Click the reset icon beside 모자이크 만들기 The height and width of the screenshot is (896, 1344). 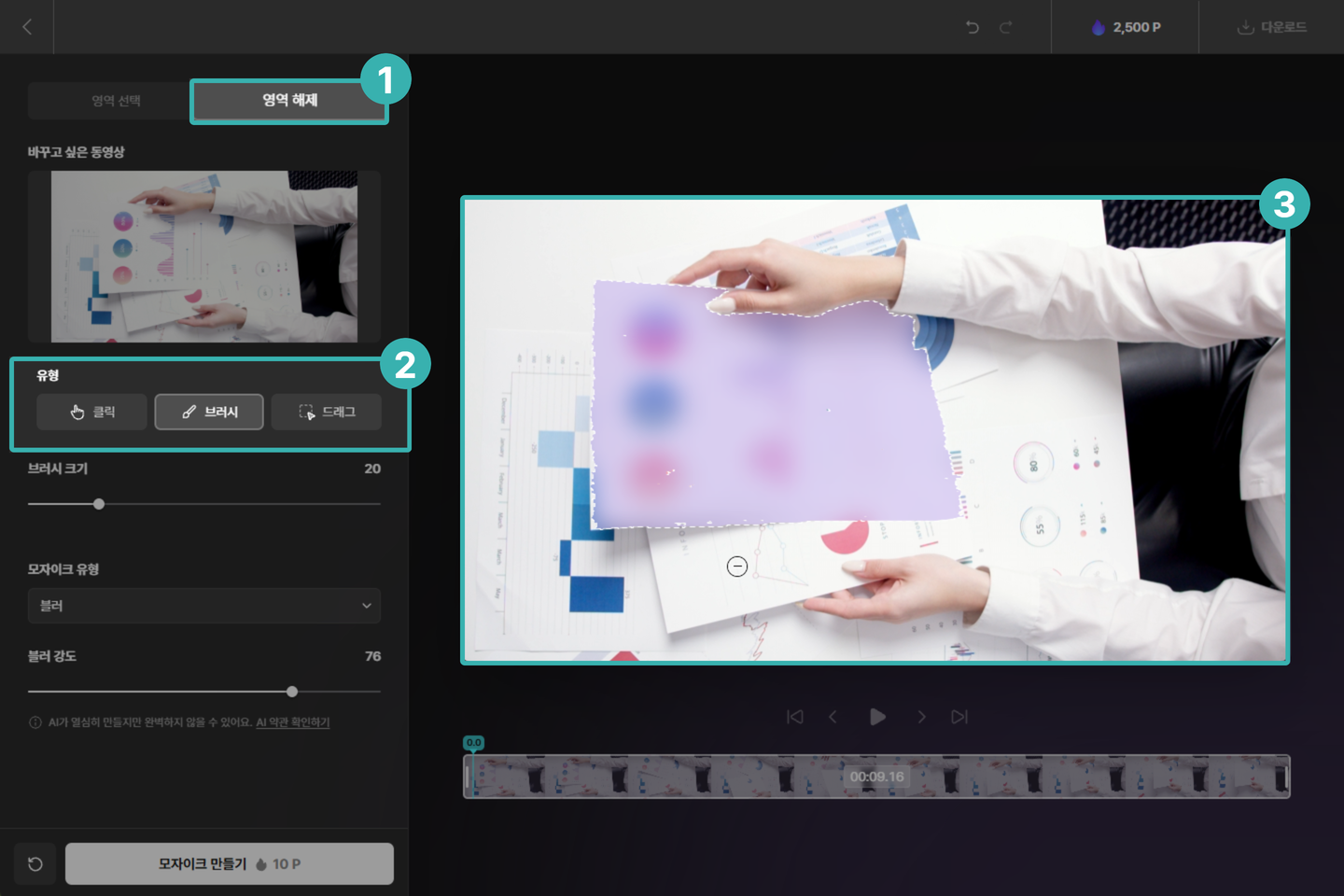pyautogui.click(x=35, y=864)
